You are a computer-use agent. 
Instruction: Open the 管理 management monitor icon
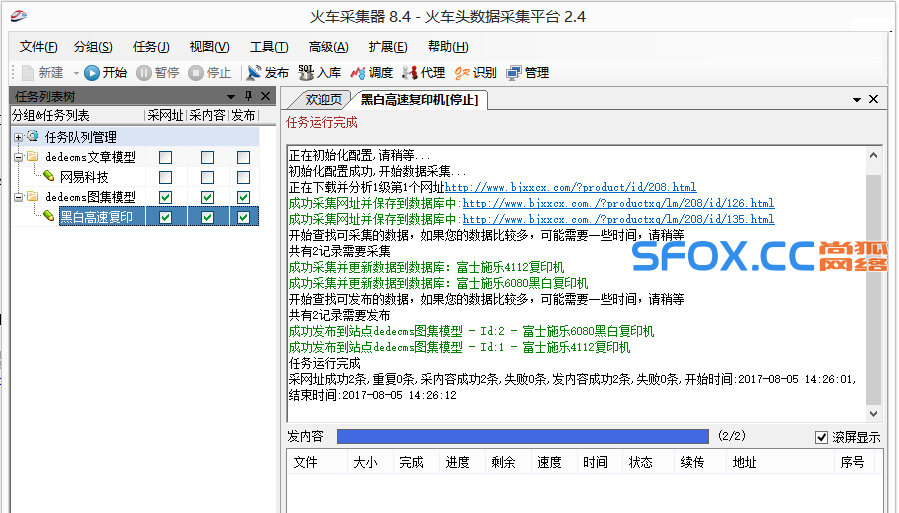pos(514,73)
